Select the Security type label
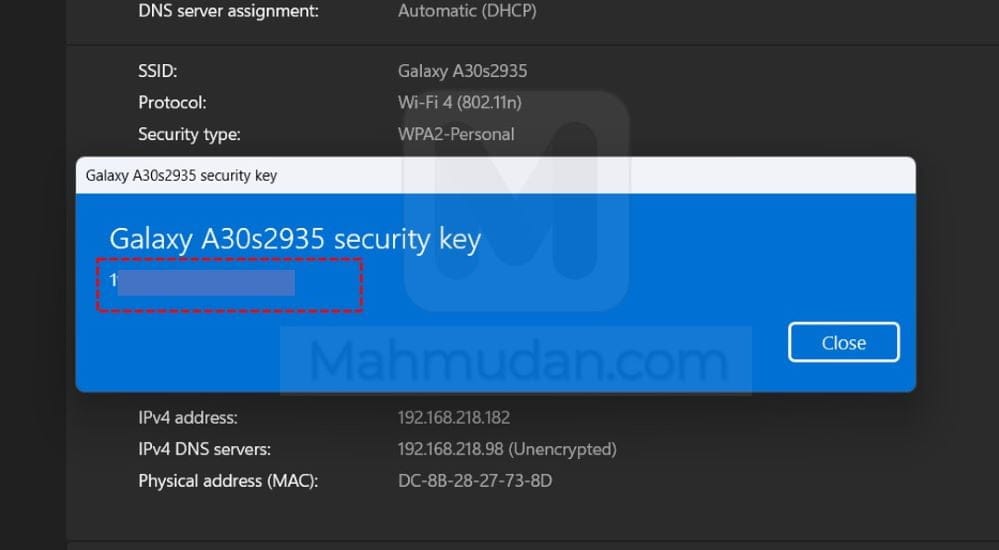Viewport: 999px width, 550px height. [189, 133]
